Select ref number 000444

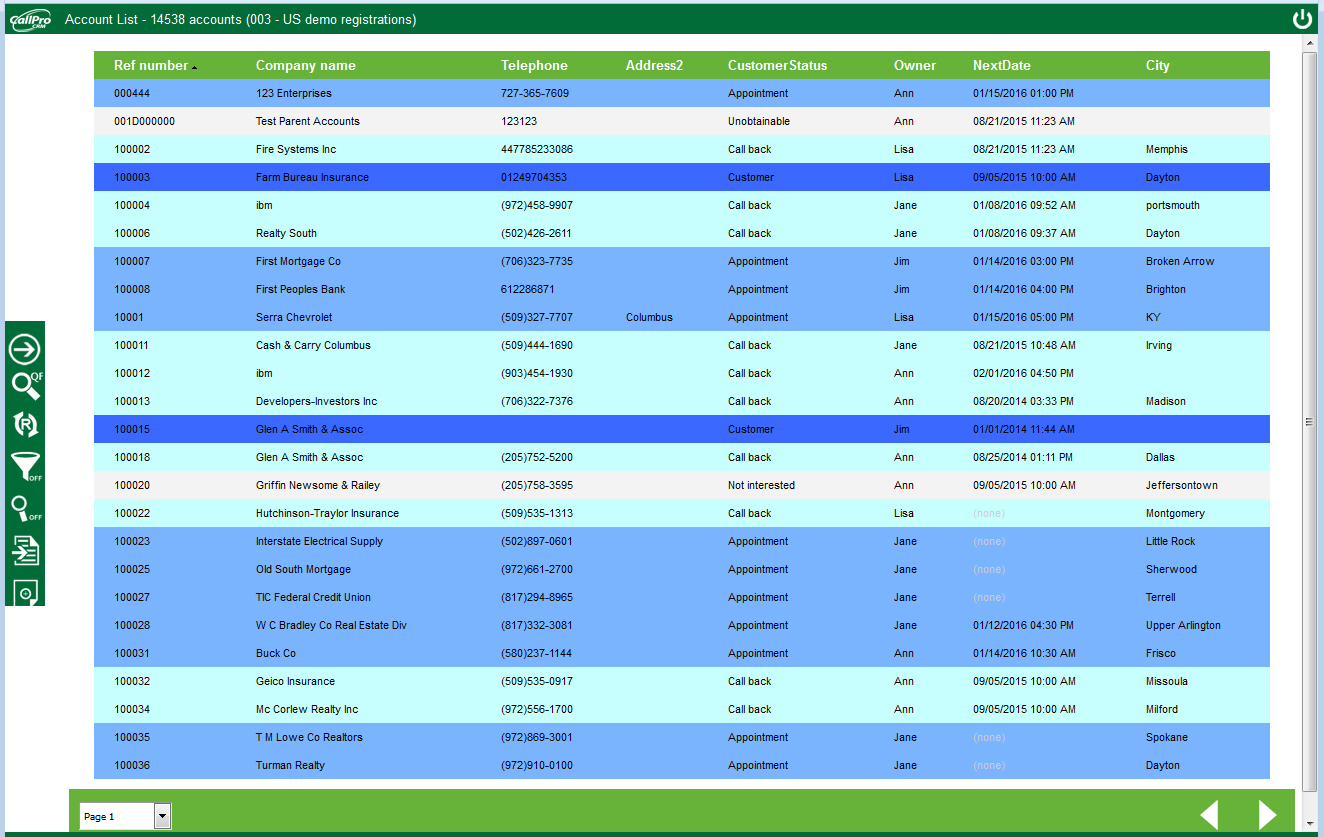131,93
